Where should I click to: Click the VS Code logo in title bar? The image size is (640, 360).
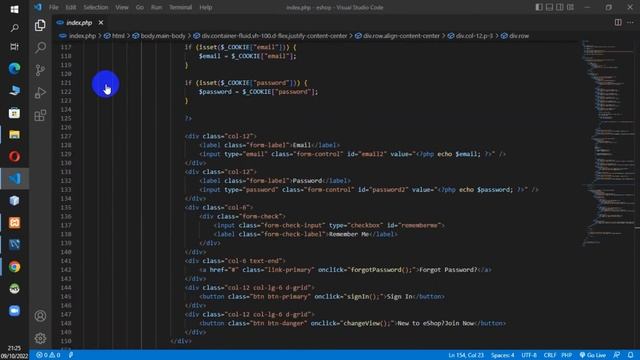coord(38,7)
